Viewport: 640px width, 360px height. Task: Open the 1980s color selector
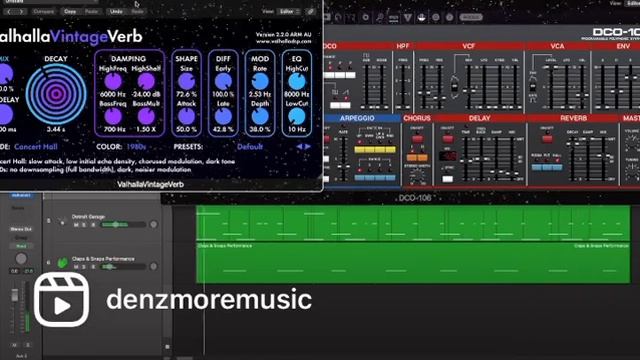coord(136,147)
